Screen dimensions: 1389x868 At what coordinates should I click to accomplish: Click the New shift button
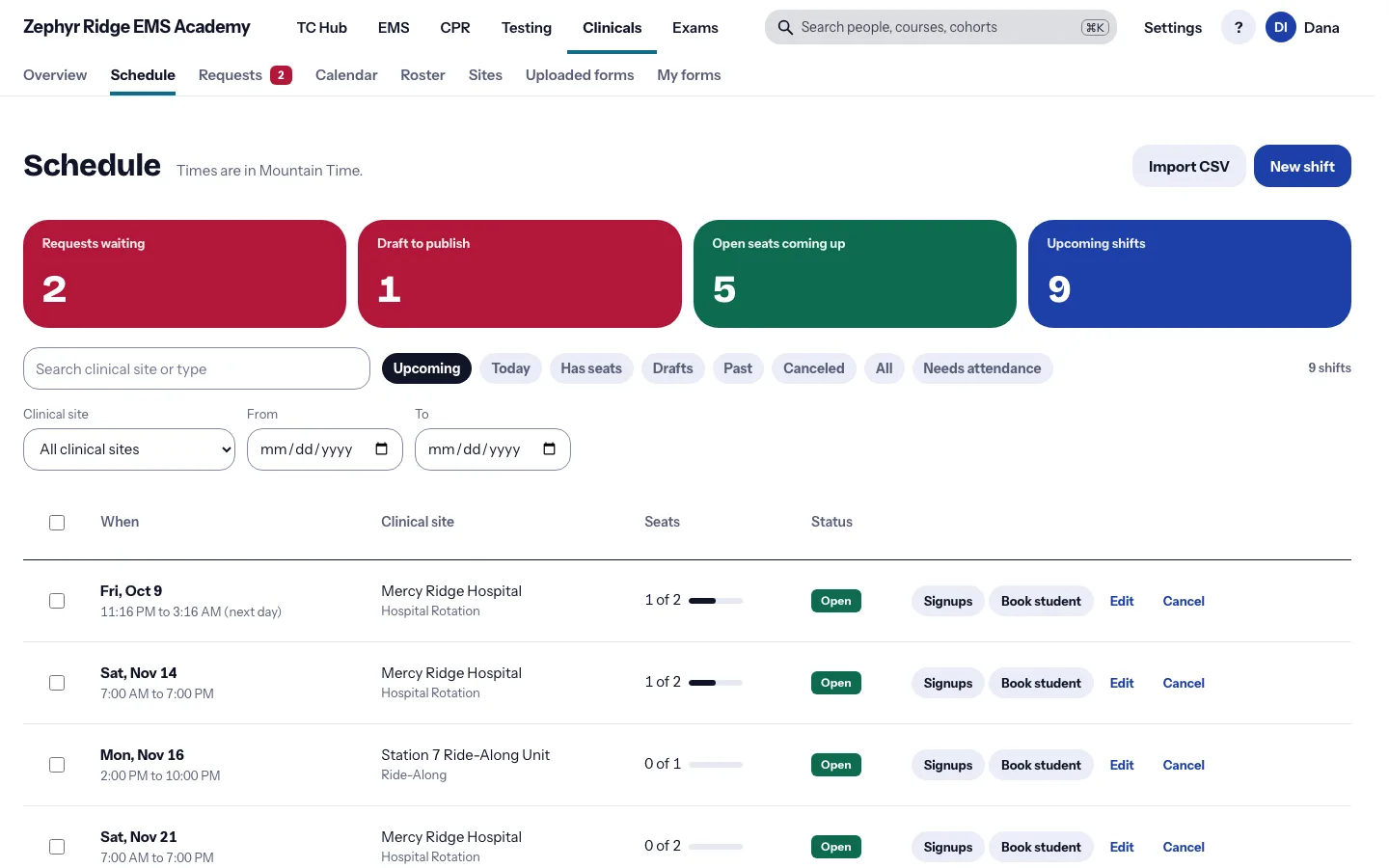pos(1302,166)
